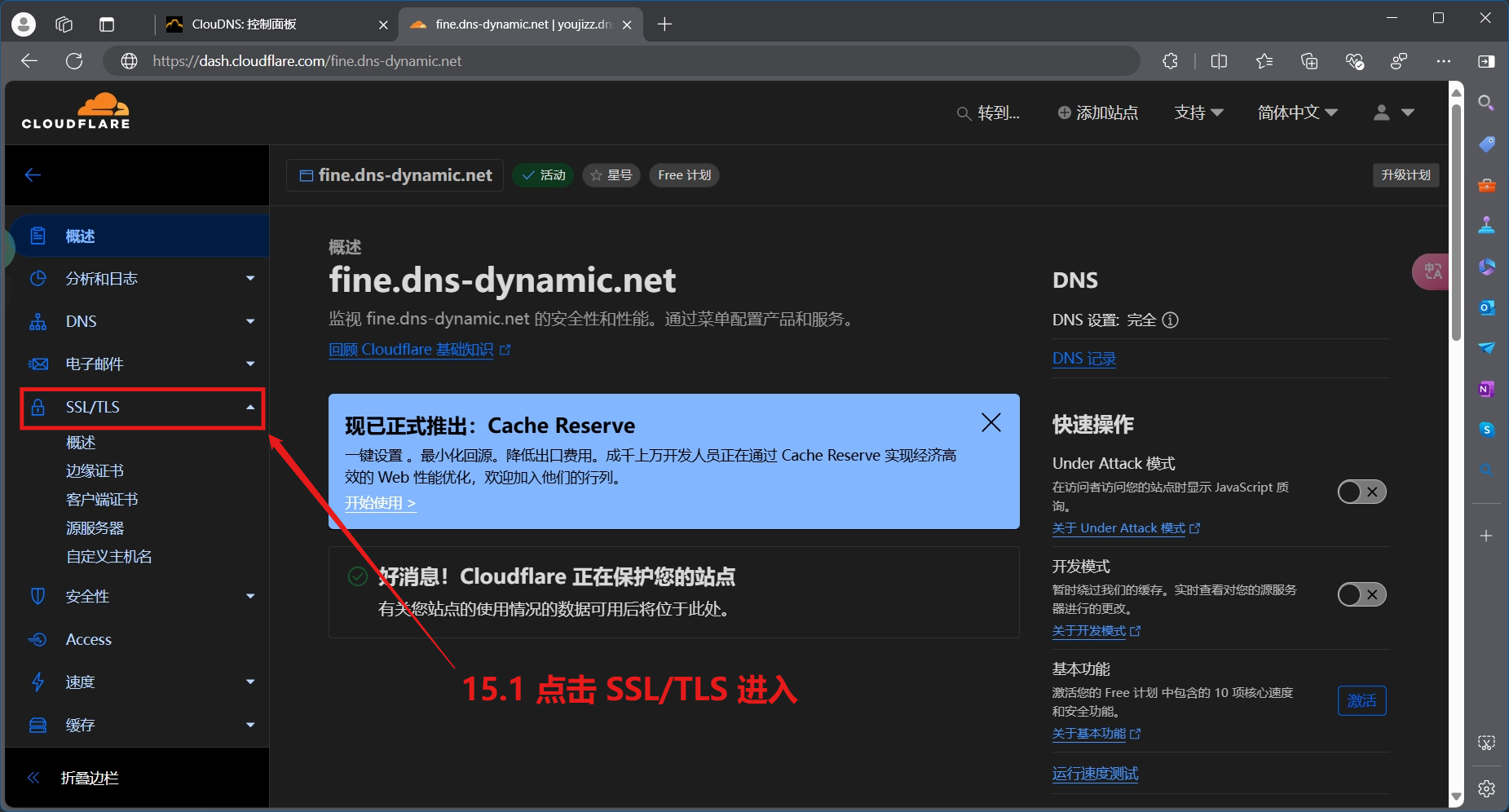Expand the 速度 menu arrow
Screen dimensions: 1509x812
[x=250, y=682]
